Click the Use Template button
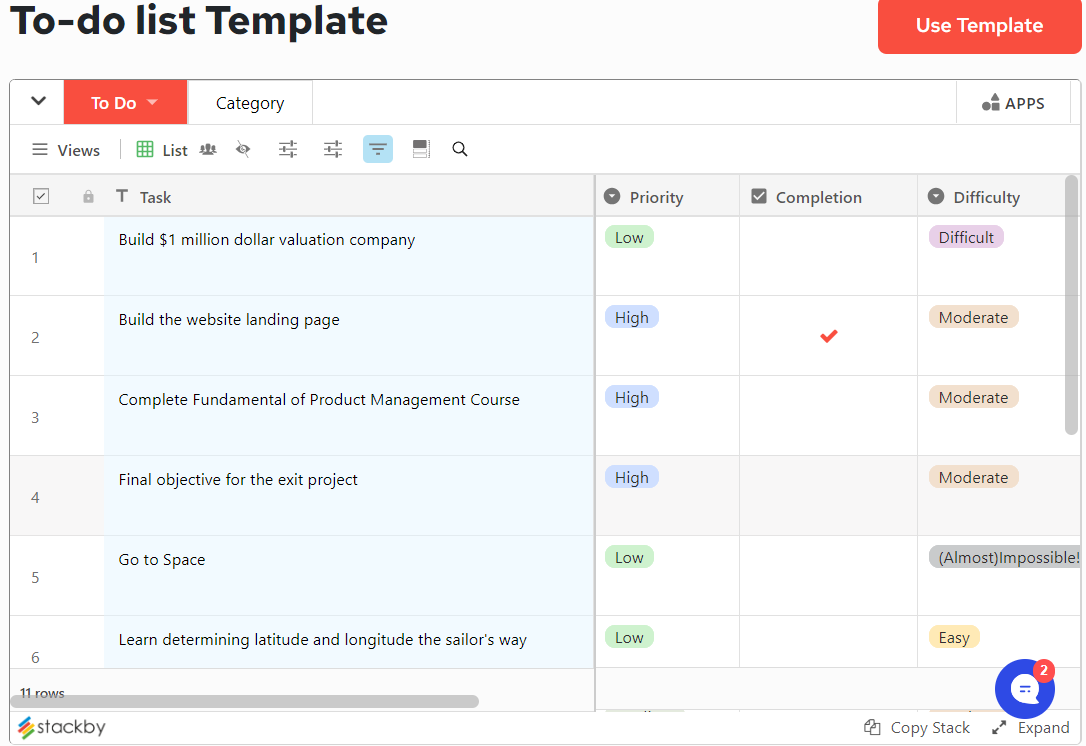The width and height of the screenshot is (1086, 746). (979, 26)
